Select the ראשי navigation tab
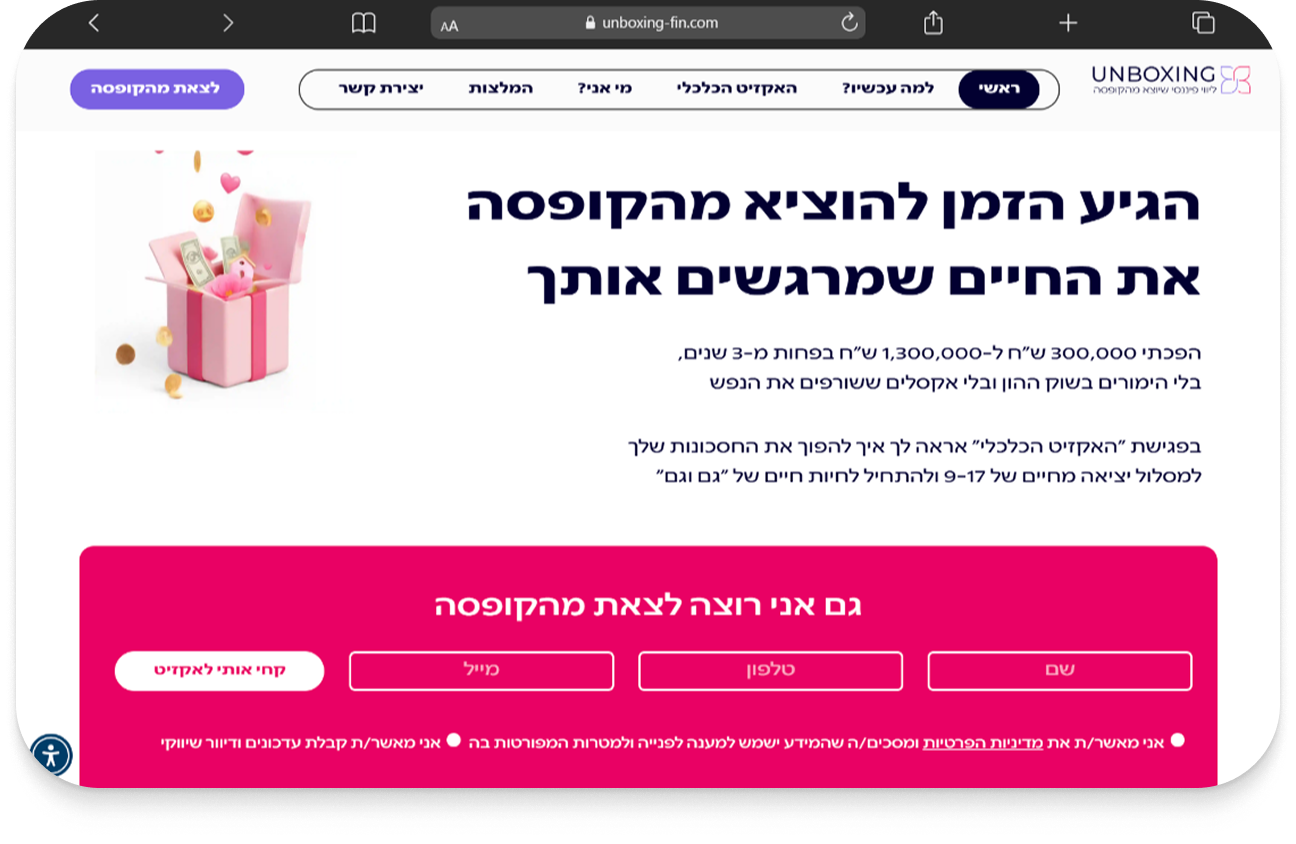 [999, 89]
